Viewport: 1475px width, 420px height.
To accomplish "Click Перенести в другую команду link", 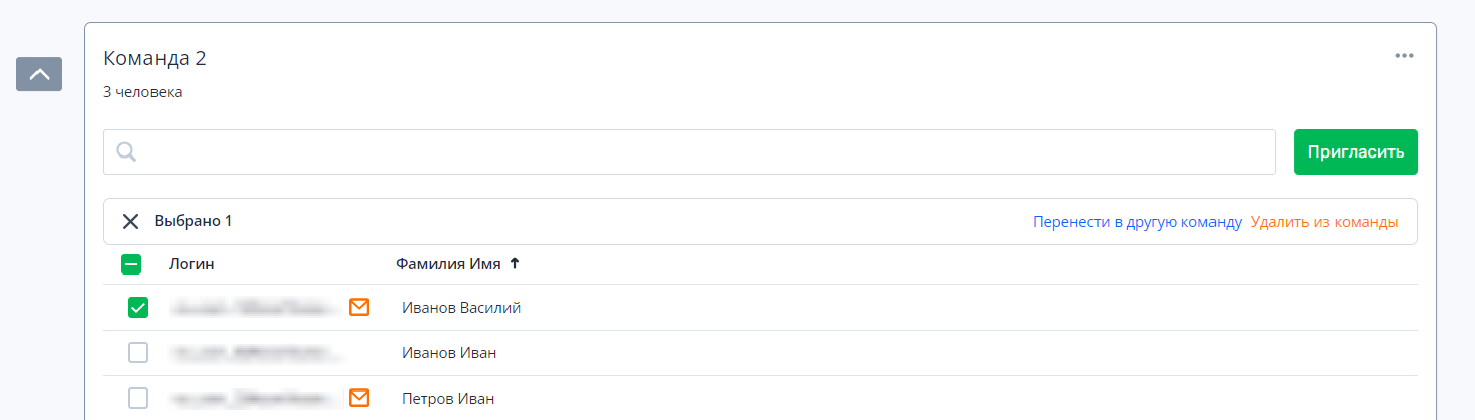I will click(x=1137, y=222).
